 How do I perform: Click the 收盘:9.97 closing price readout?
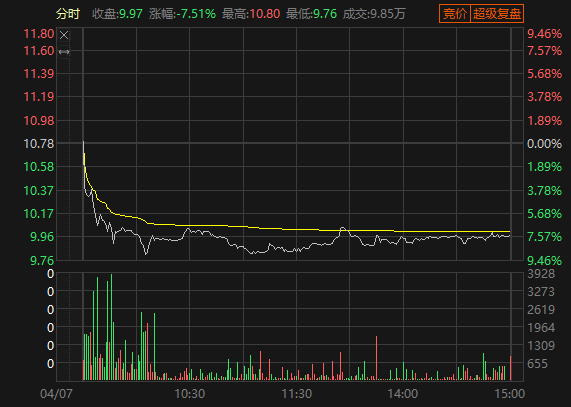point(117,14)
